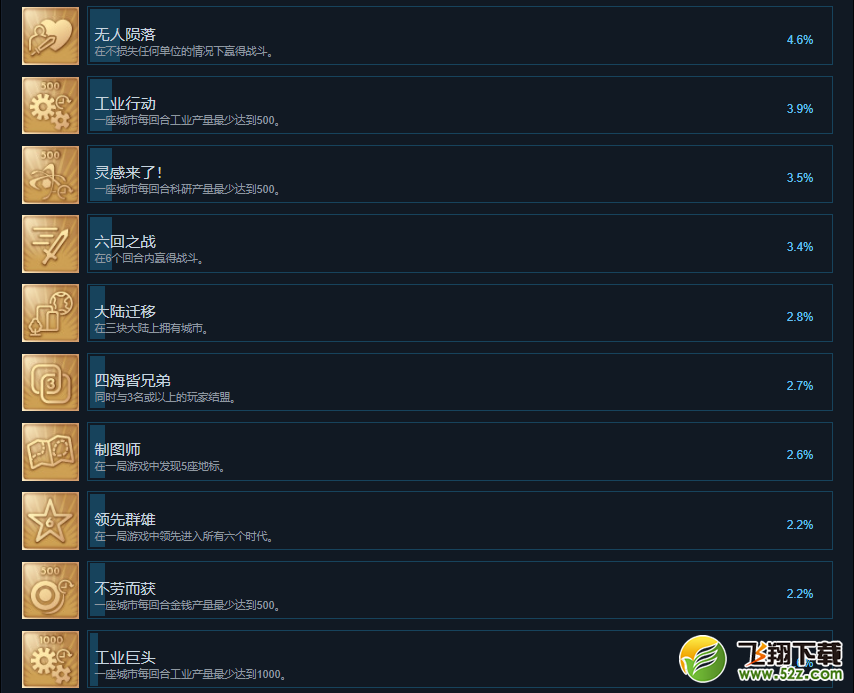Select the 无人陨落 achievement title

click(x=125, y=34)
